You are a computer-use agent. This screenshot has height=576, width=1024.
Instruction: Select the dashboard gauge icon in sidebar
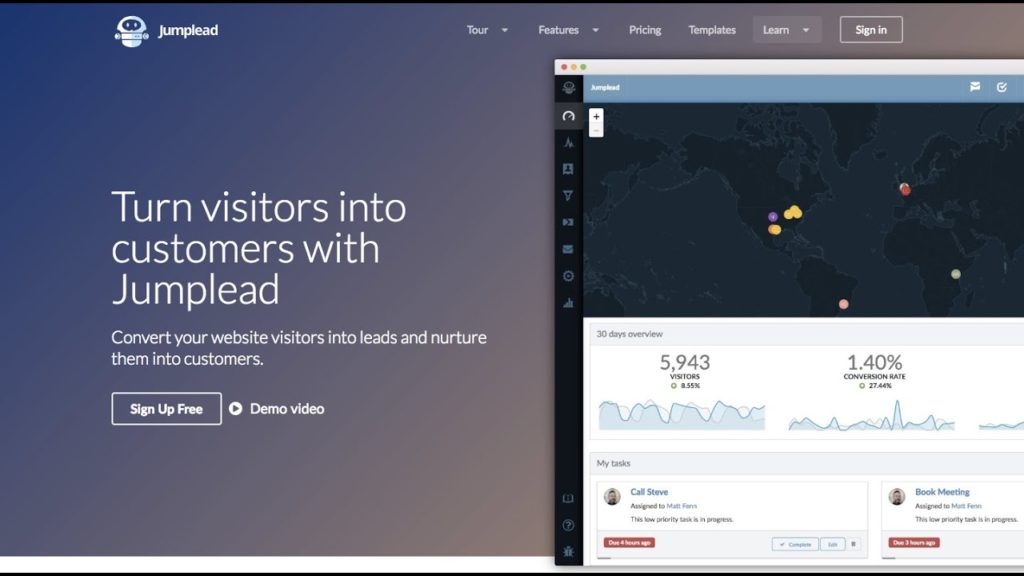[x=569, y=116]
